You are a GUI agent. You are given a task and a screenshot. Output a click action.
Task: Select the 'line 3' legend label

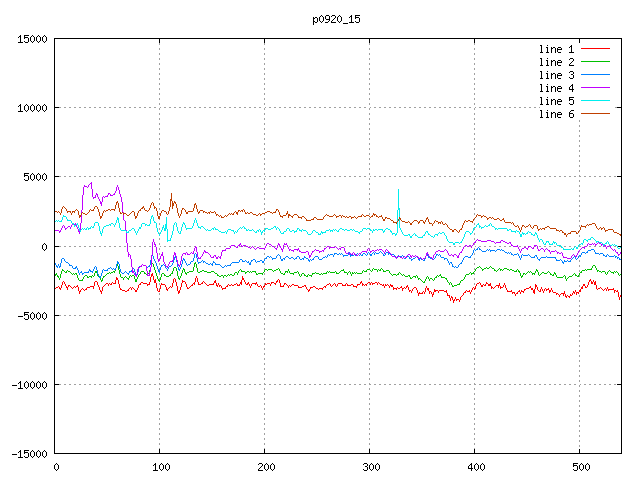[x=557, y=75]
